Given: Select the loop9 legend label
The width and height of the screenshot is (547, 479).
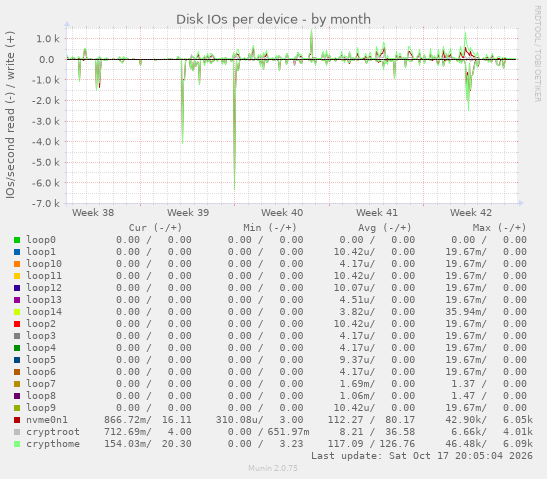Looking at the screenshot, I should [x=41, y=408].
